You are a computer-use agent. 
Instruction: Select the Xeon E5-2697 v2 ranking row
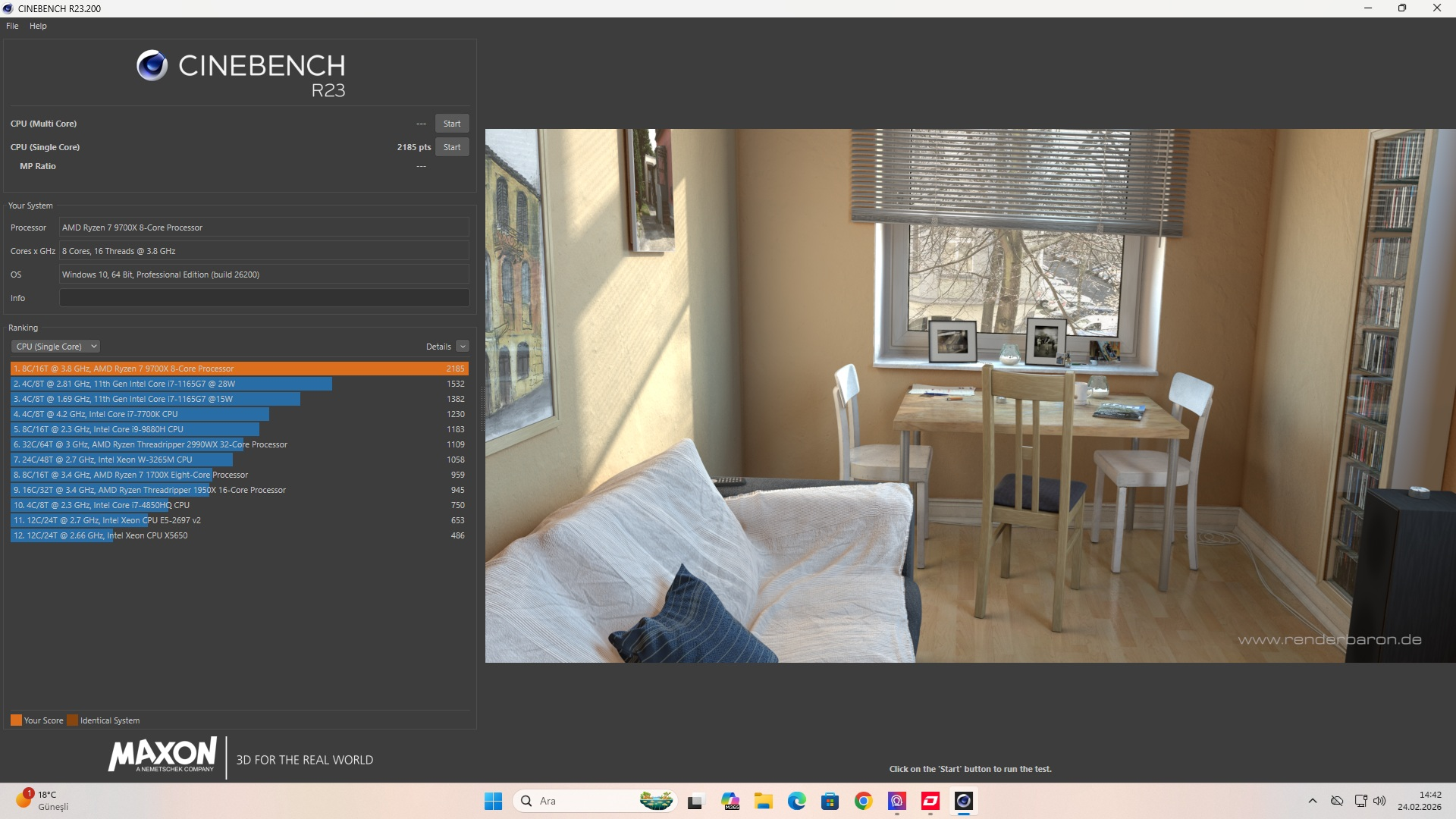[240, 520]
